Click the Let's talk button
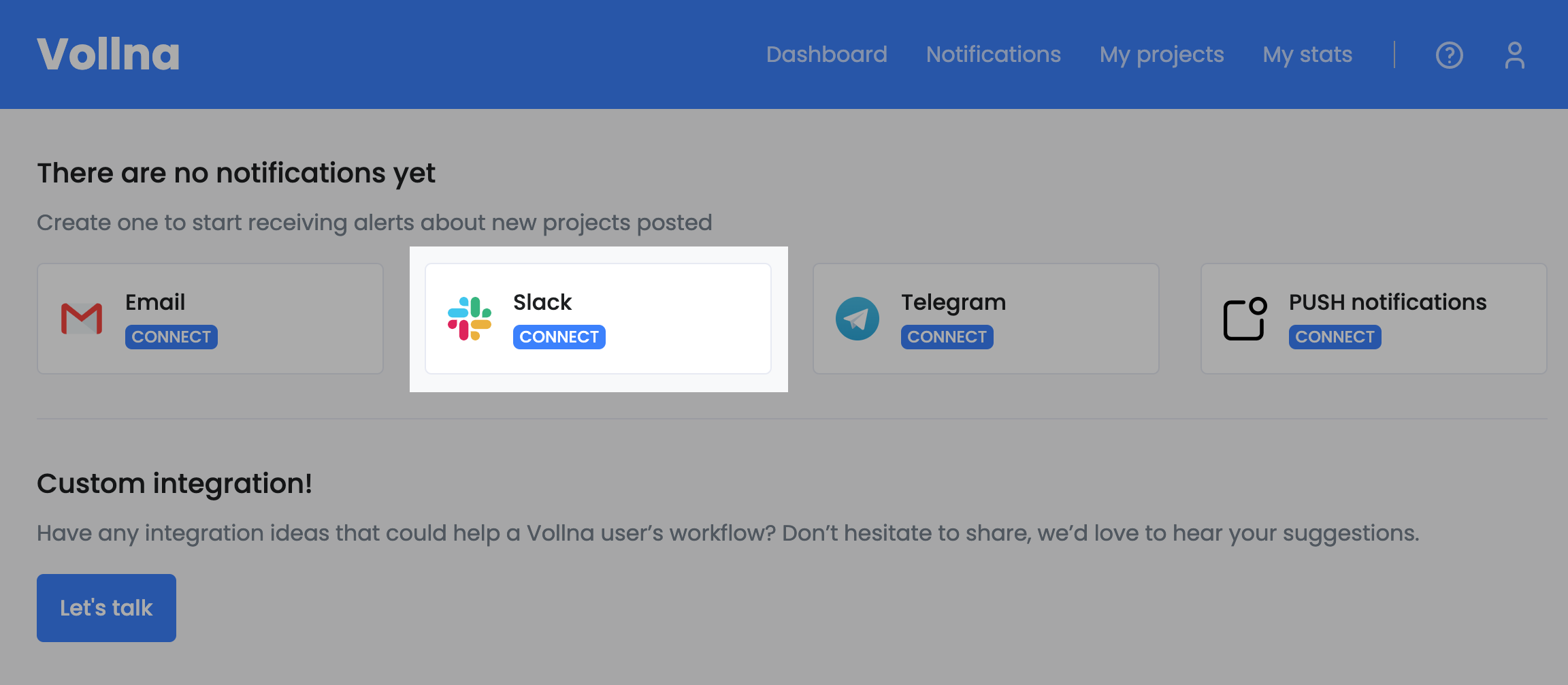 click(106, 607)
